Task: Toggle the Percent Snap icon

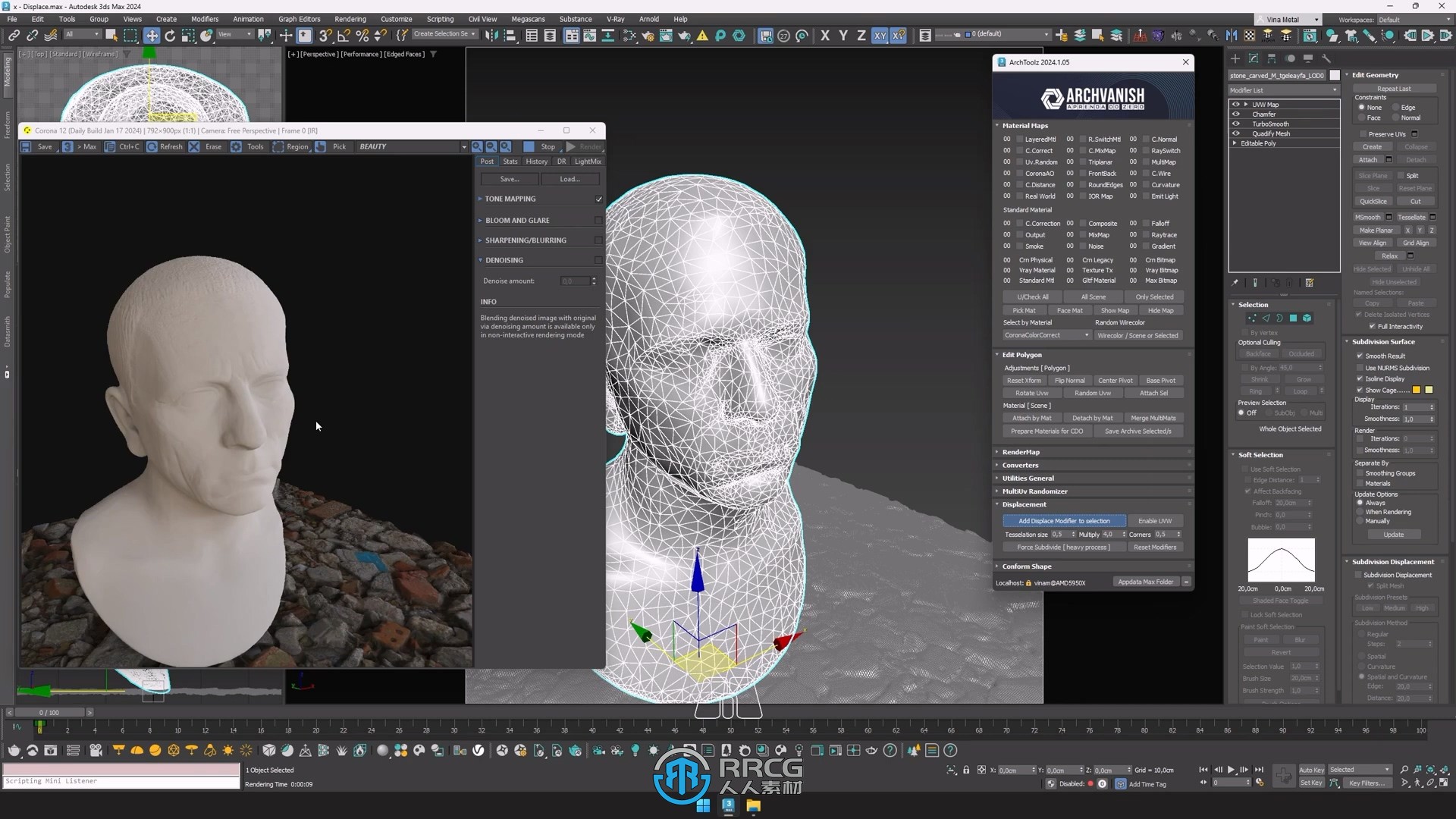Action: click(x=362, y=36)
